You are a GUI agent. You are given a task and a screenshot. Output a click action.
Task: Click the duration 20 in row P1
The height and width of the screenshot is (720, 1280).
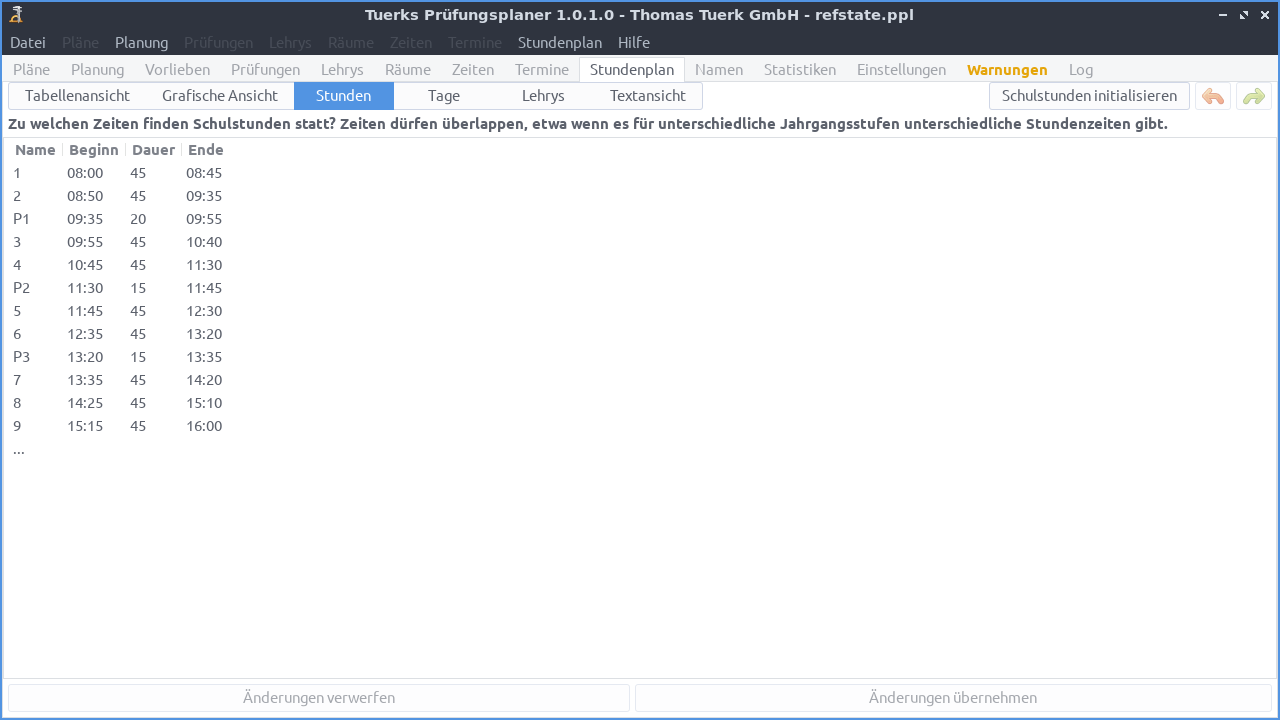pyautogui.click(x=138, y=219)
